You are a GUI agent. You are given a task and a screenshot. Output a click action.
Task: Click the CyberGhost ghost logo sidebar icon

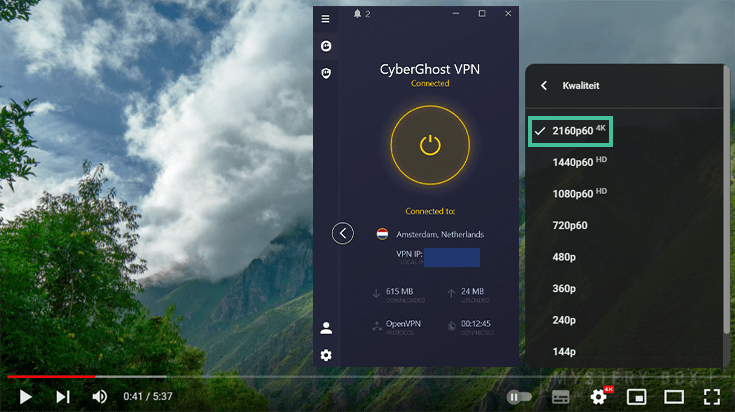[326, 46]
